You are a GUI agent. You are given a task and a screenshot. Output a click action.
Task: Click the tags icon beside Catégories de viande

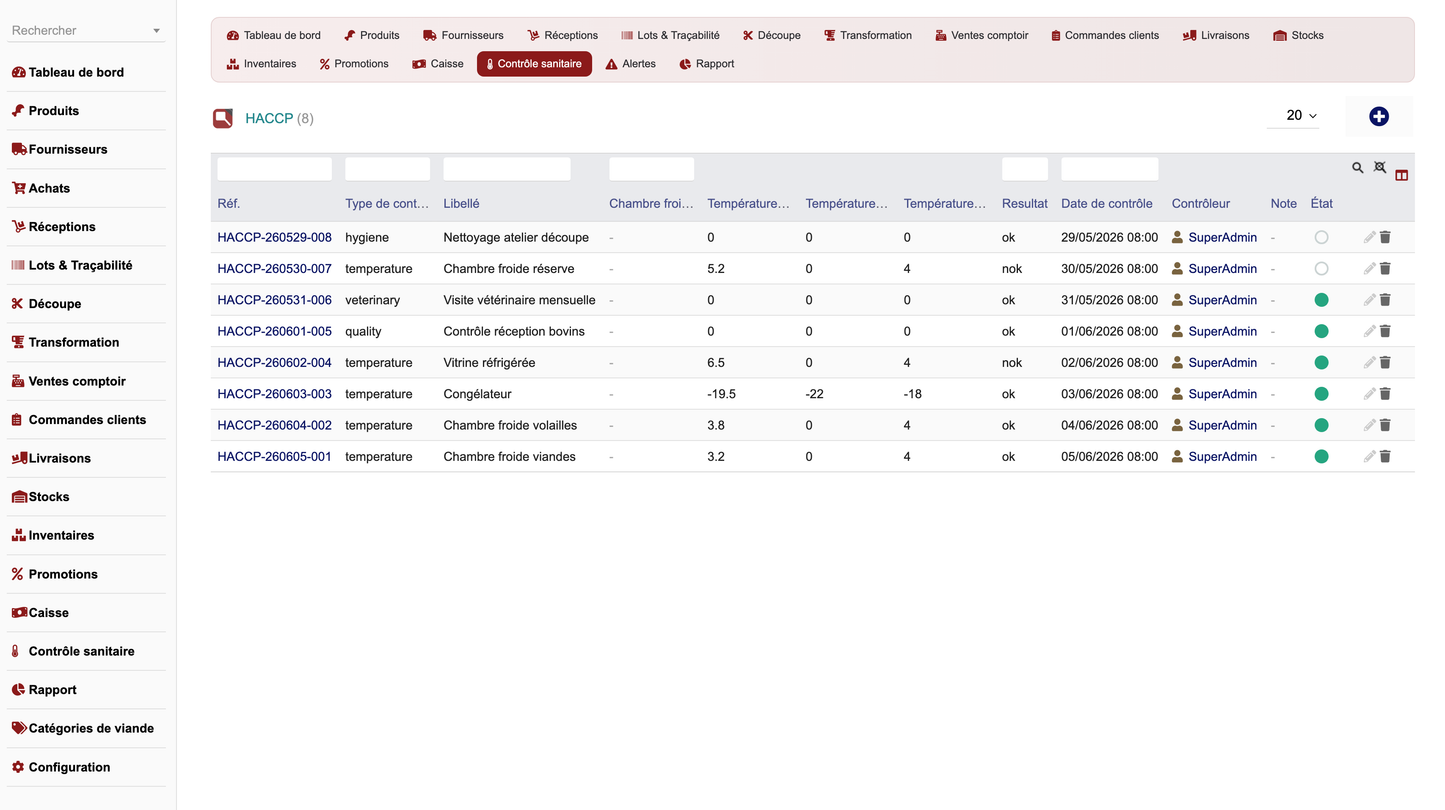tap(19, 728)
